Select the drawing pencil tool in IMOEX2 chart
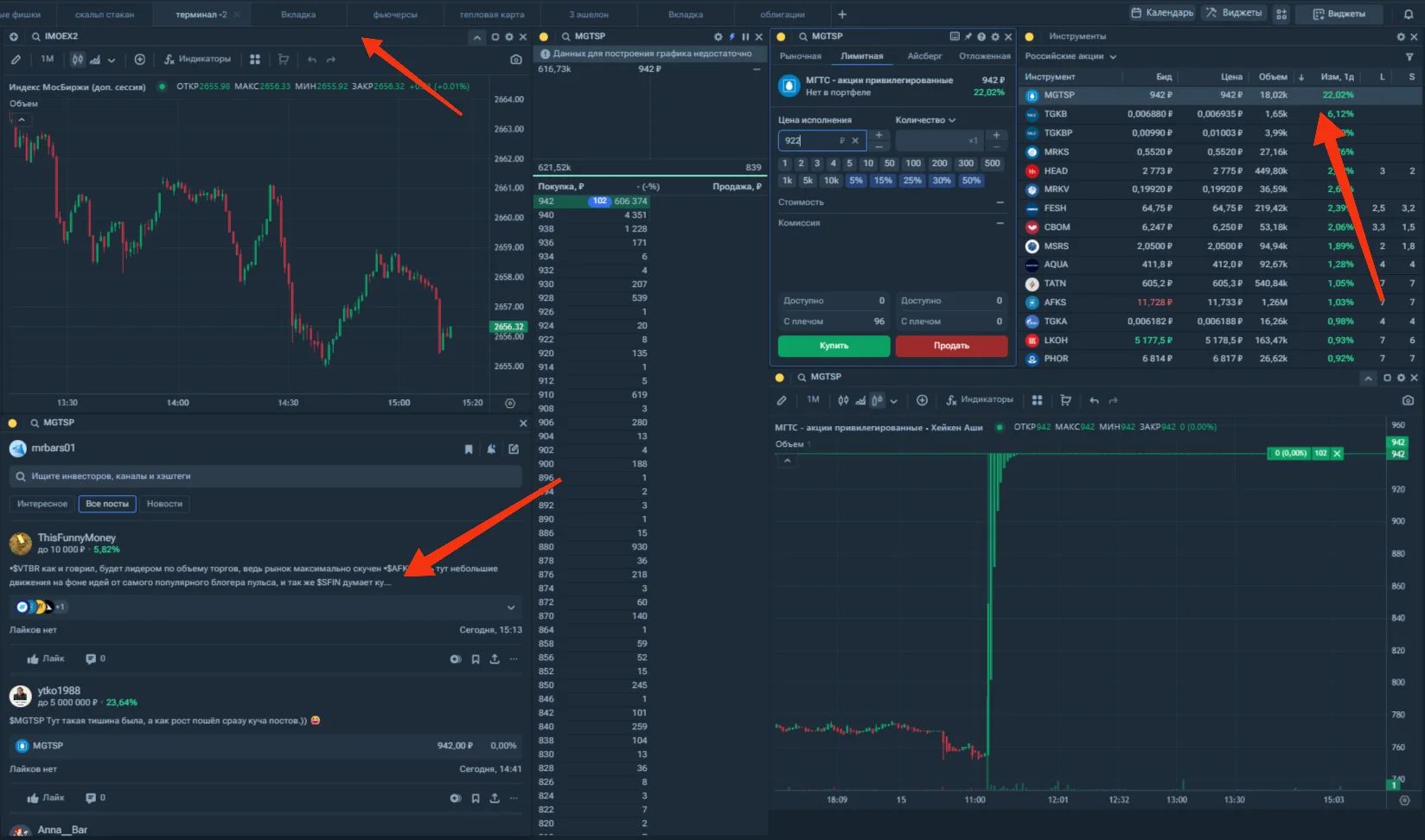 click(16, 60)
